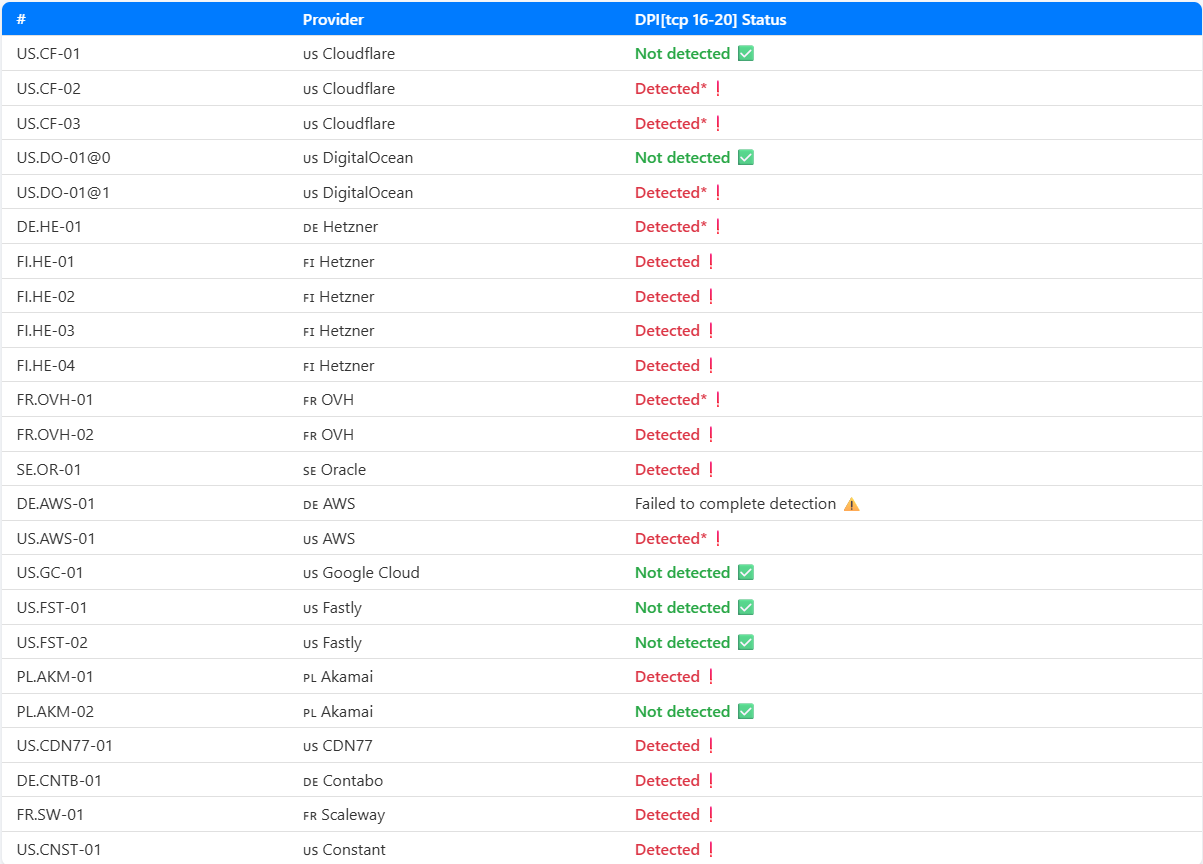Click green checkmark icon in US.GC-01 row

pyautogui.click(x=745, y=573)
